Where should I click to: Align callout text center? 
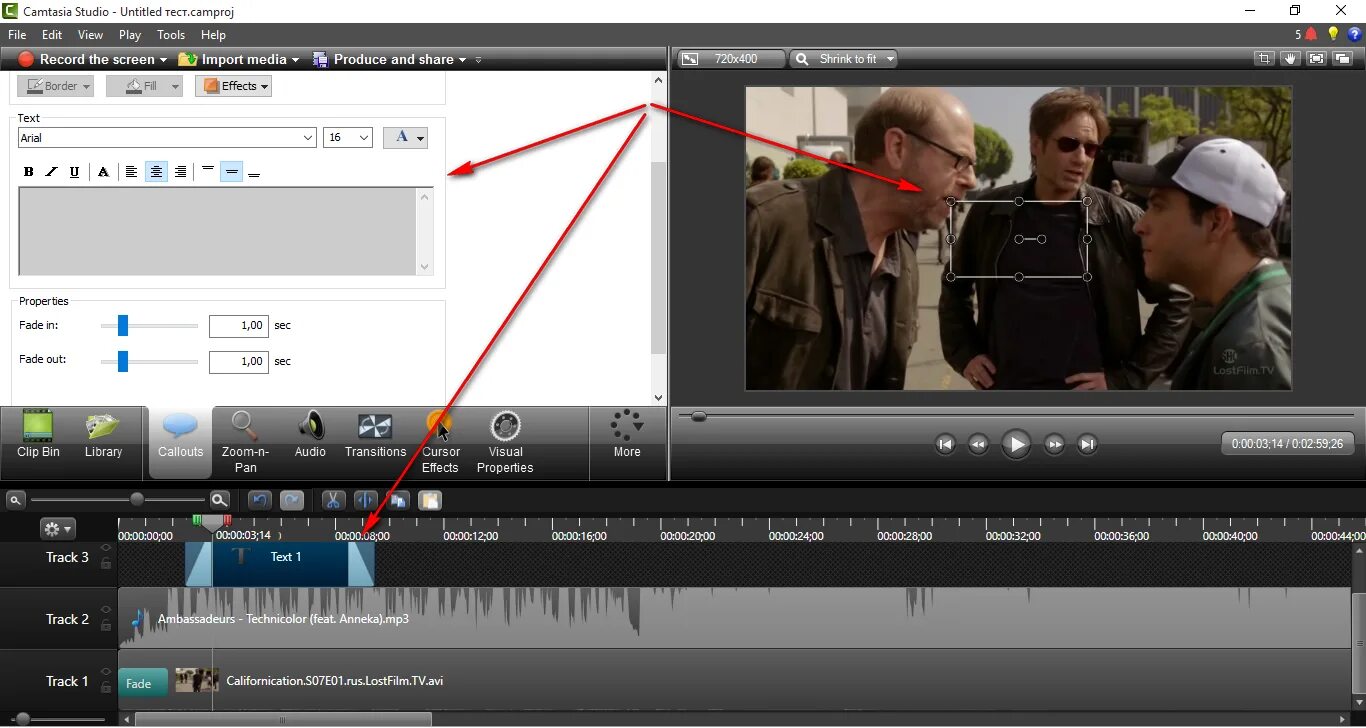156,172
